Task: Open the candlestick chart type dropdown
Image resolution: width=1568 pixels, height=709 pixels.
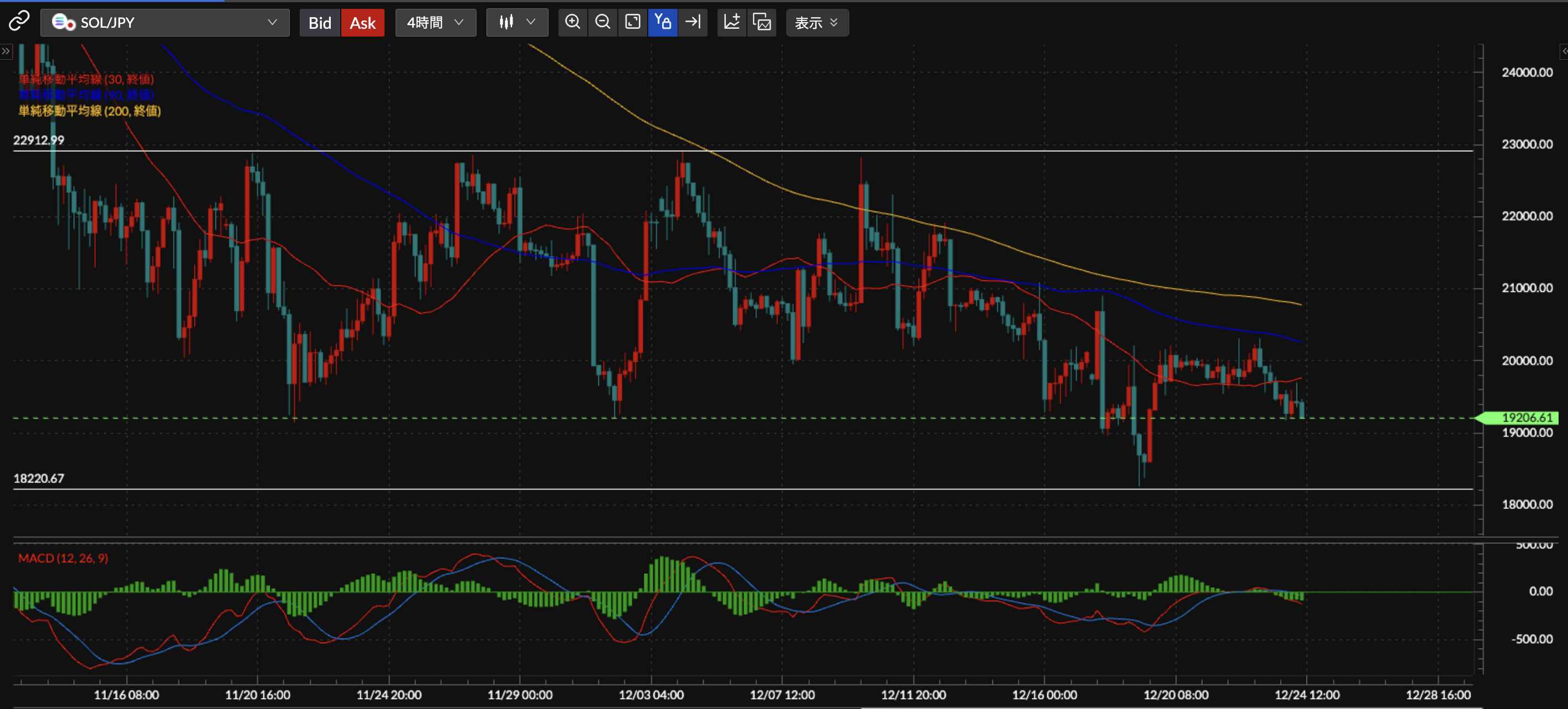Action: pos(517,23)
